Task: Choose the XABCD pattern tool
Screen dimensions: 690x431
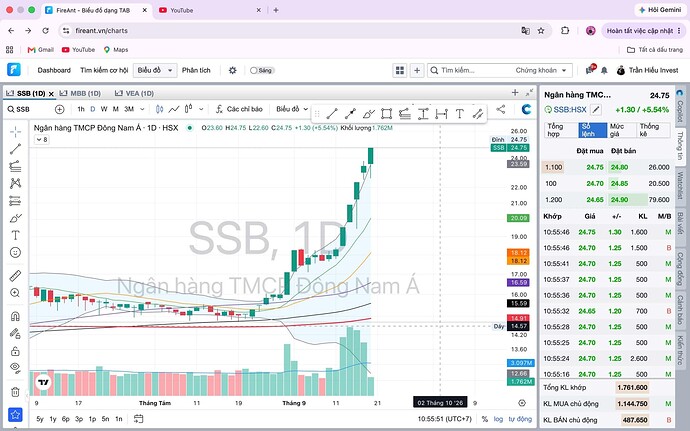Action: [x=15, y=183]
